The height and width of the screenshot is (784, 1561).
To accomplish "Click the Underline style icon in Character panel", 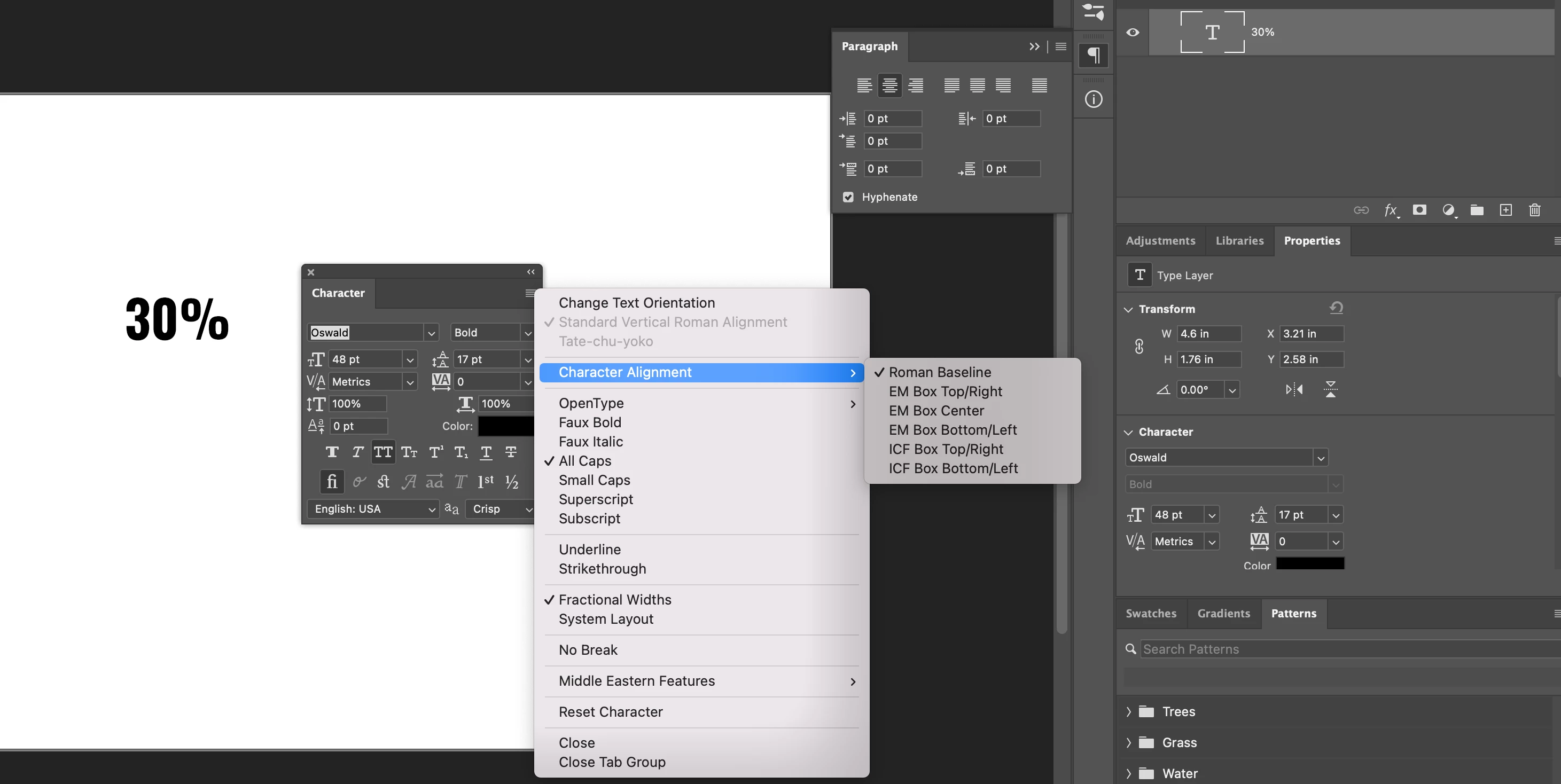I will [486, 452].
